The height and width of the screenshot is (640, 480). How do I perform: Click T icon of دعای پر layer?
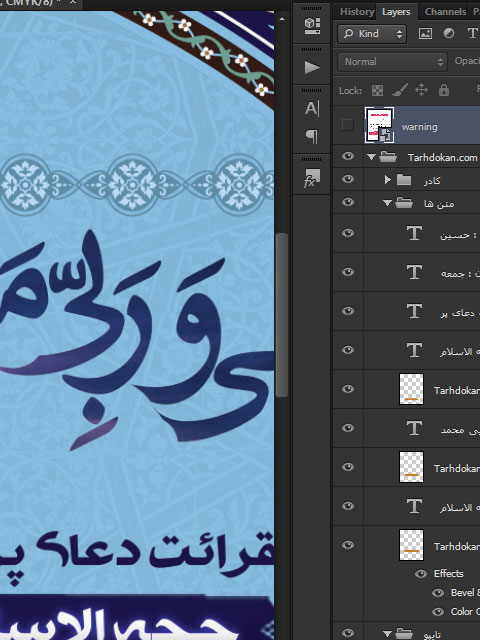click(414, 311)
